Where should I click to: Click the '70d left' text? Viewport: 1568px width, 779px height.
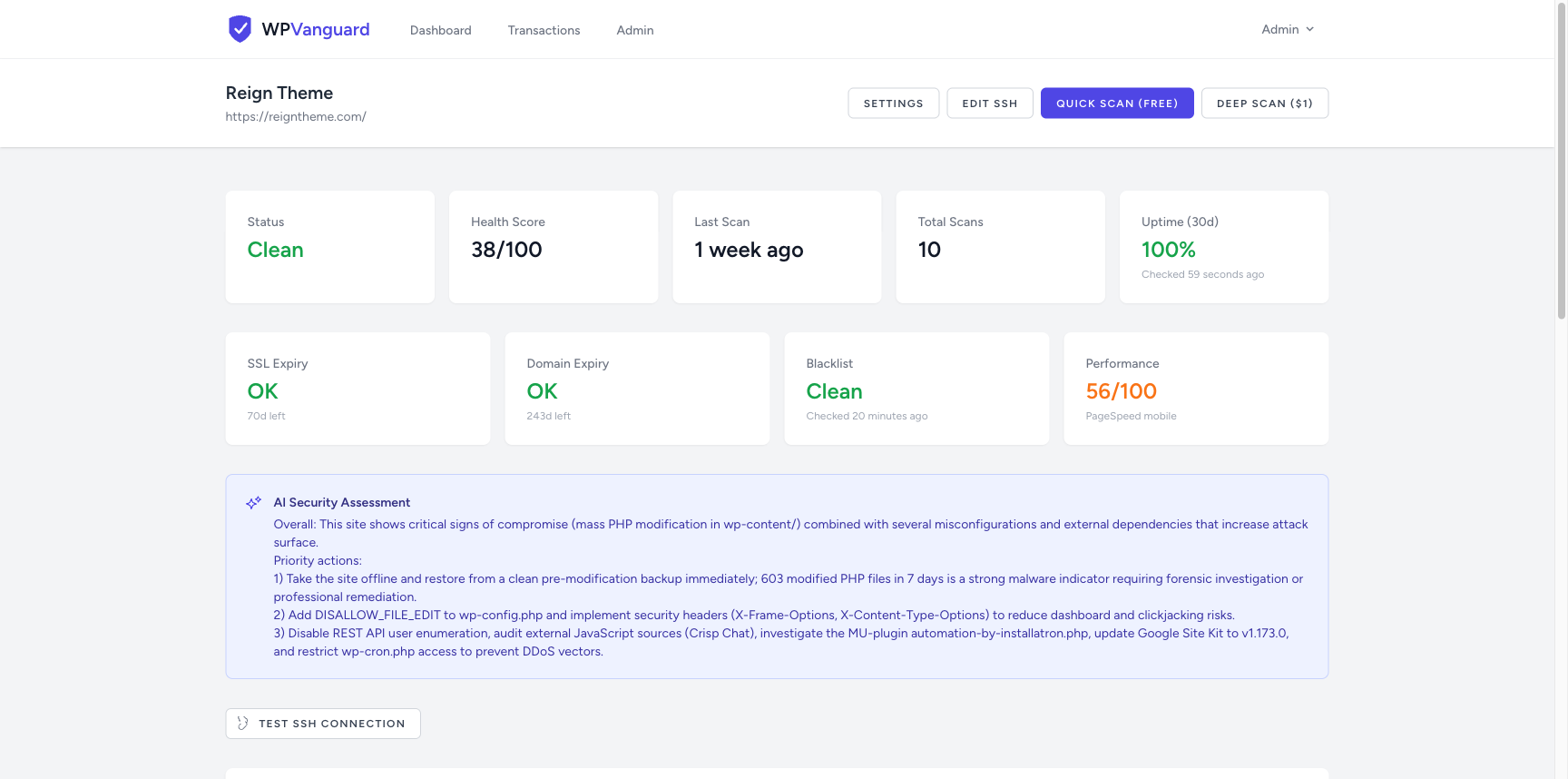[266, 416]
